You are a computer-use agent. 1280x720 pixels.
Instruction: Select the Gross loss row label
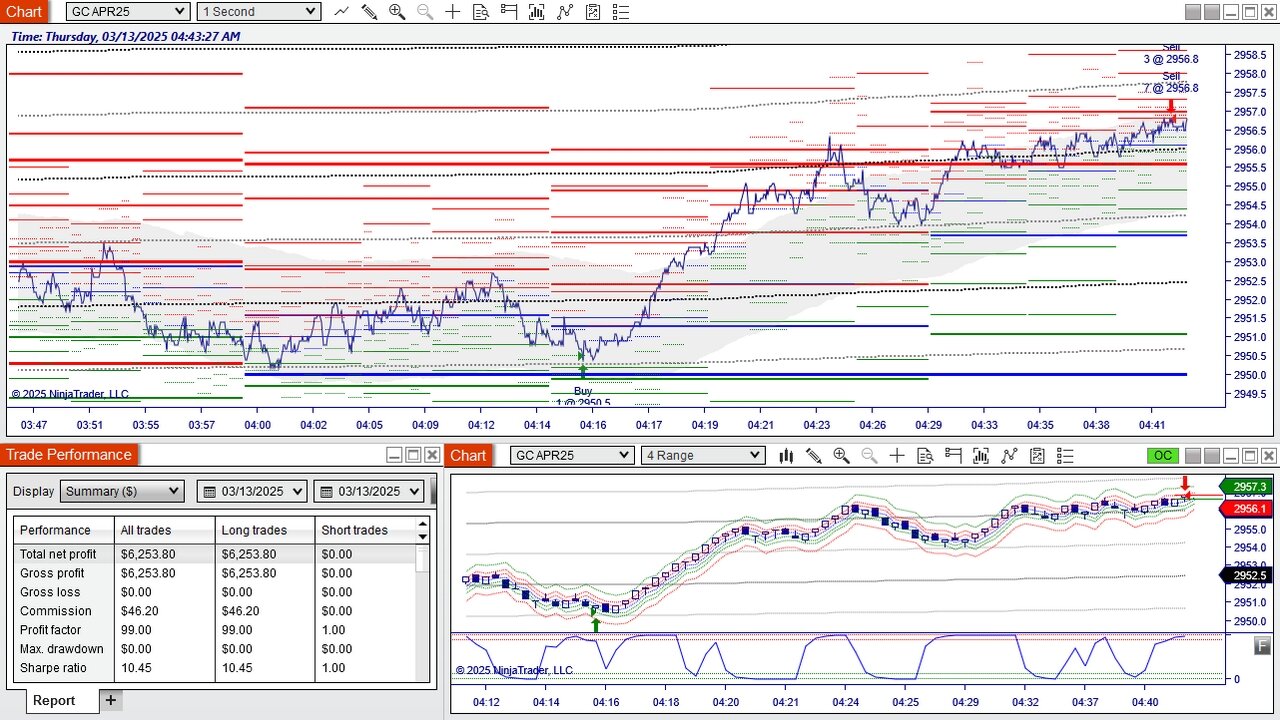48,592
